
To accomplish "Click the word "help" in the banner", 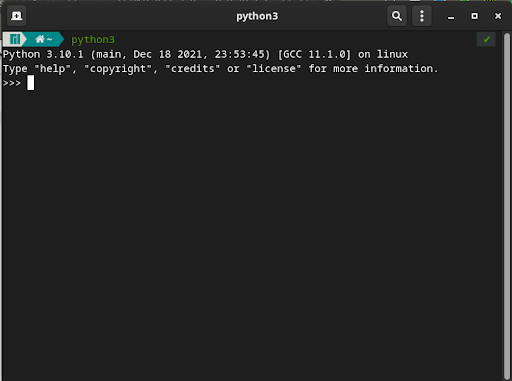I will click(x=52, y=69).
